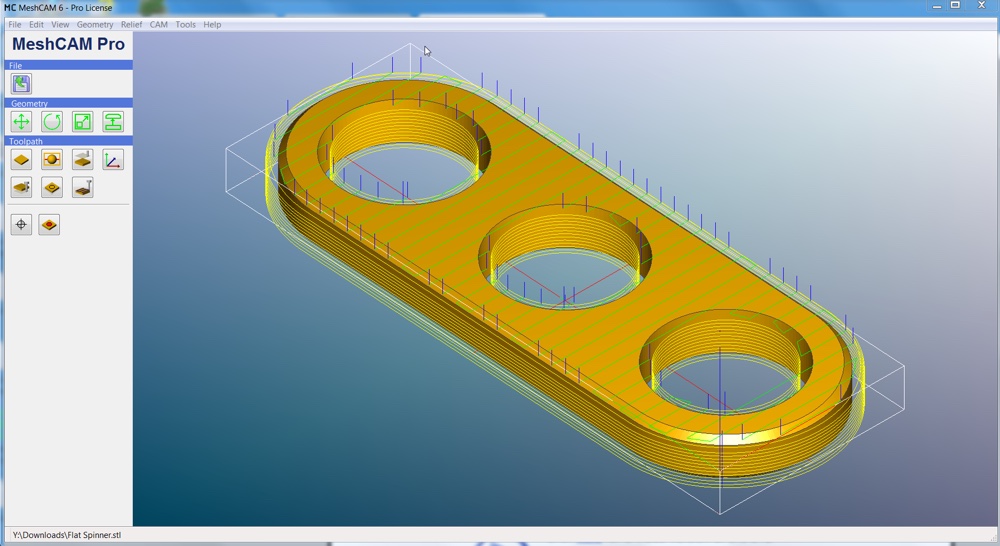Click the yellow block with red dot icon
Viewport: 1000px width, 546px height.
coord(49,225)
